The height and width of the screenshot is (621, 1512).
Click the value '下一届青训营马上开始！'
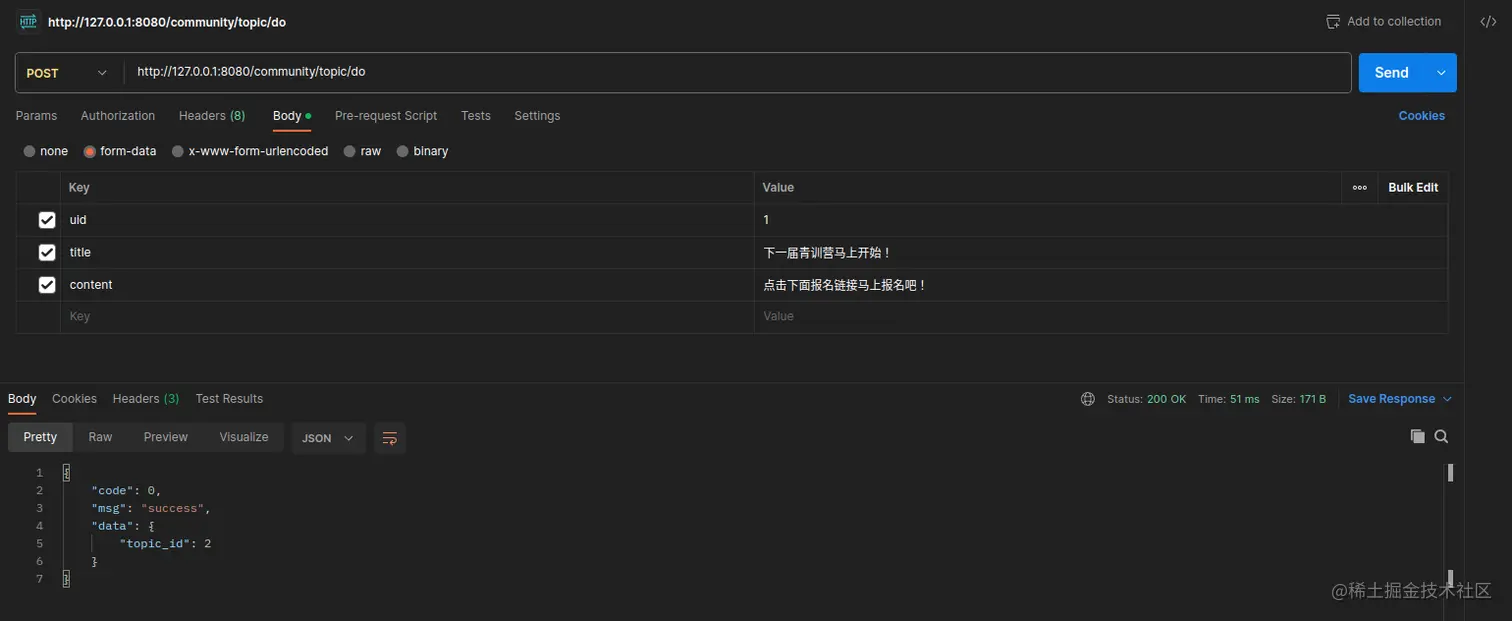[x=827, y=253]
